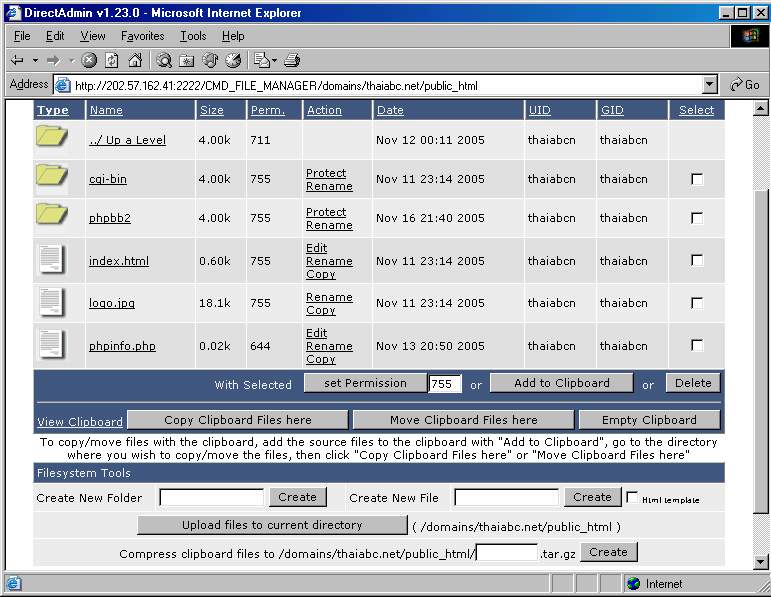
Task: Expand the Address bar dropdown arrow
Action: 710,85
